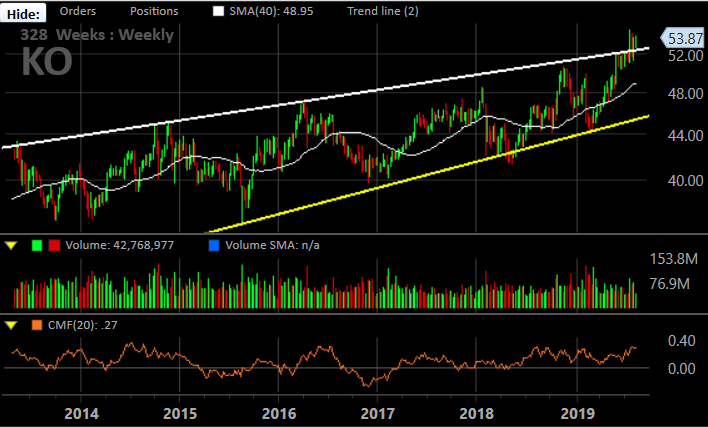
Task: Click the white SMA(40) color swatch
Action: 219,11
